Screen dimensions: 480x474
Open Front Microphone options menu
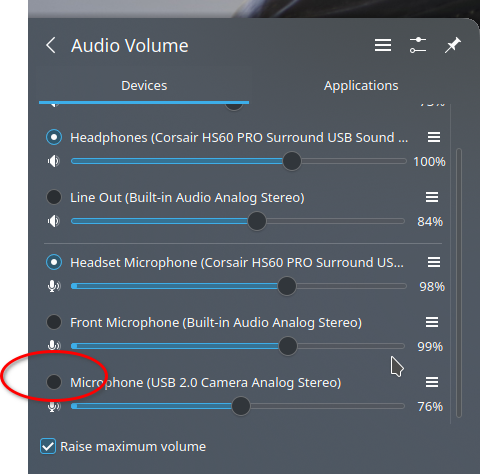pyautogui.click(x=432, y=322)
